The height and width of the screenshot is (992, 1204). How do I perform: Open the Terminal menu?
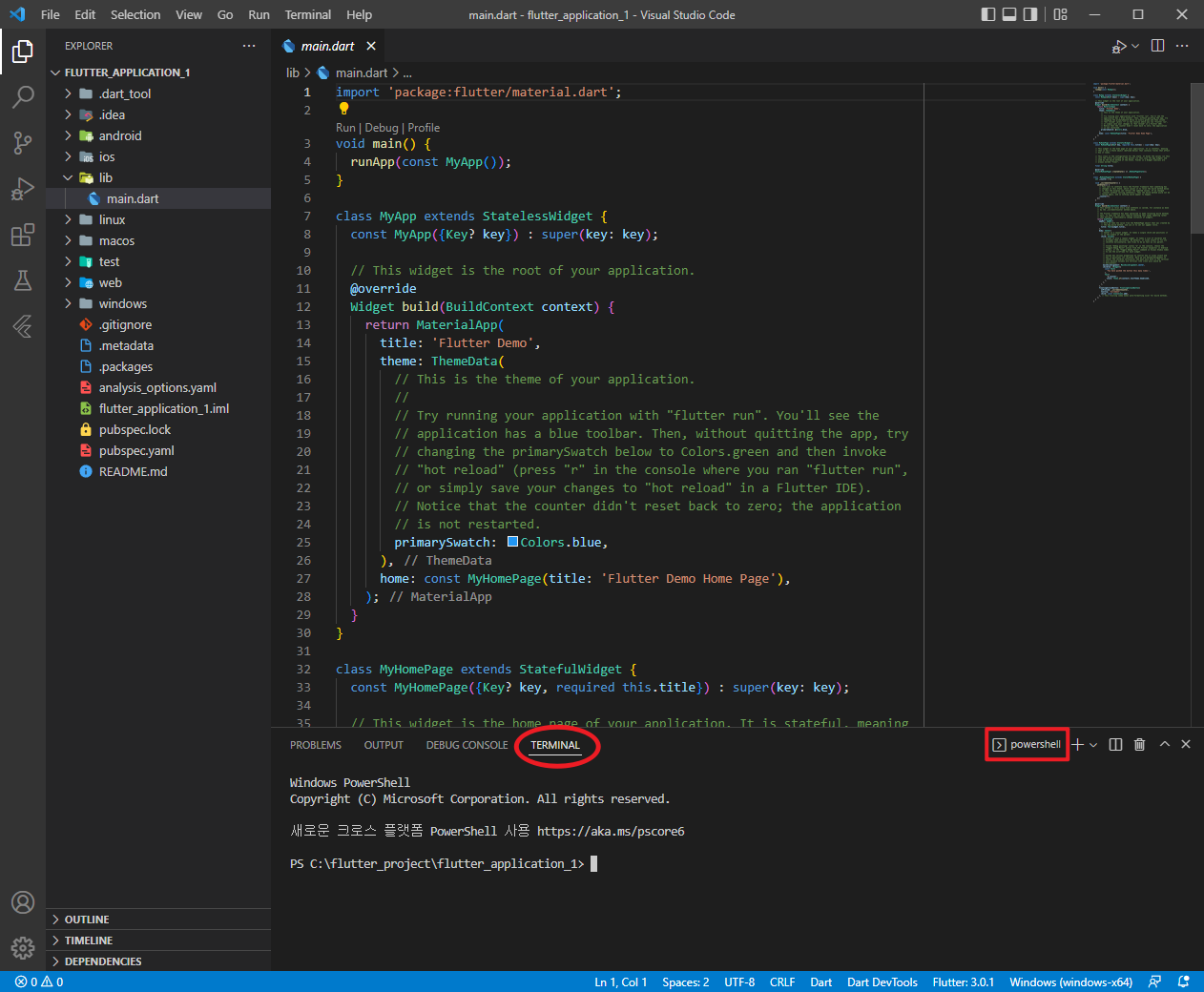pyautogui.click(x=308, y=14)
